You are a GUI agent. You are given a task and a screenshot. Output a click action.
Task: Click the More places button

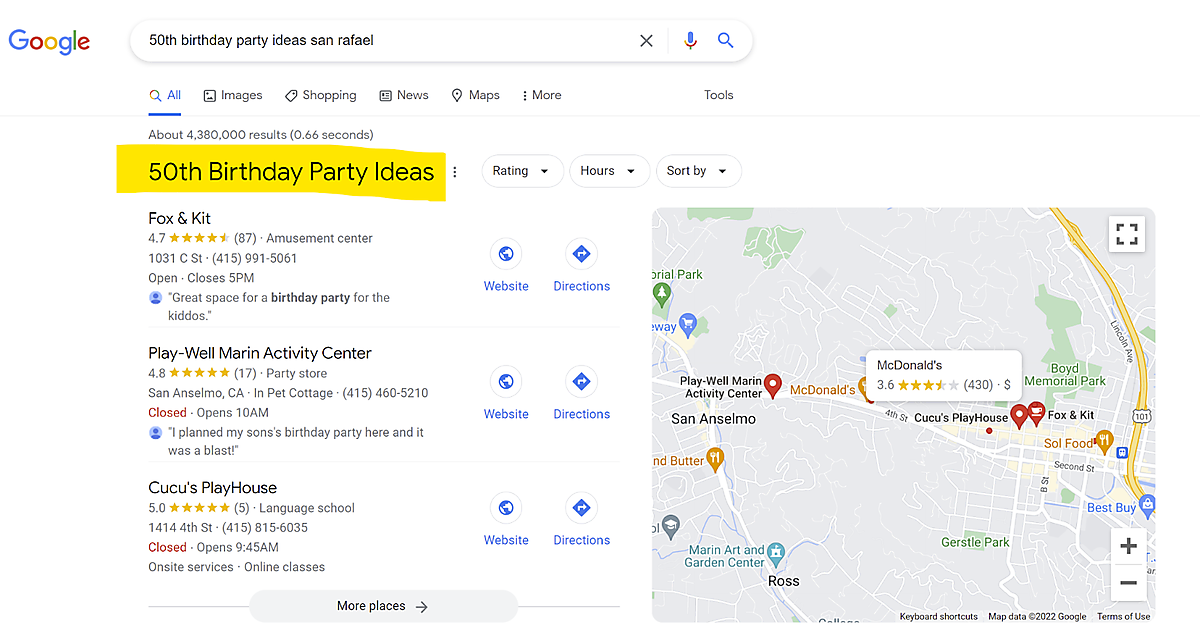383,606
